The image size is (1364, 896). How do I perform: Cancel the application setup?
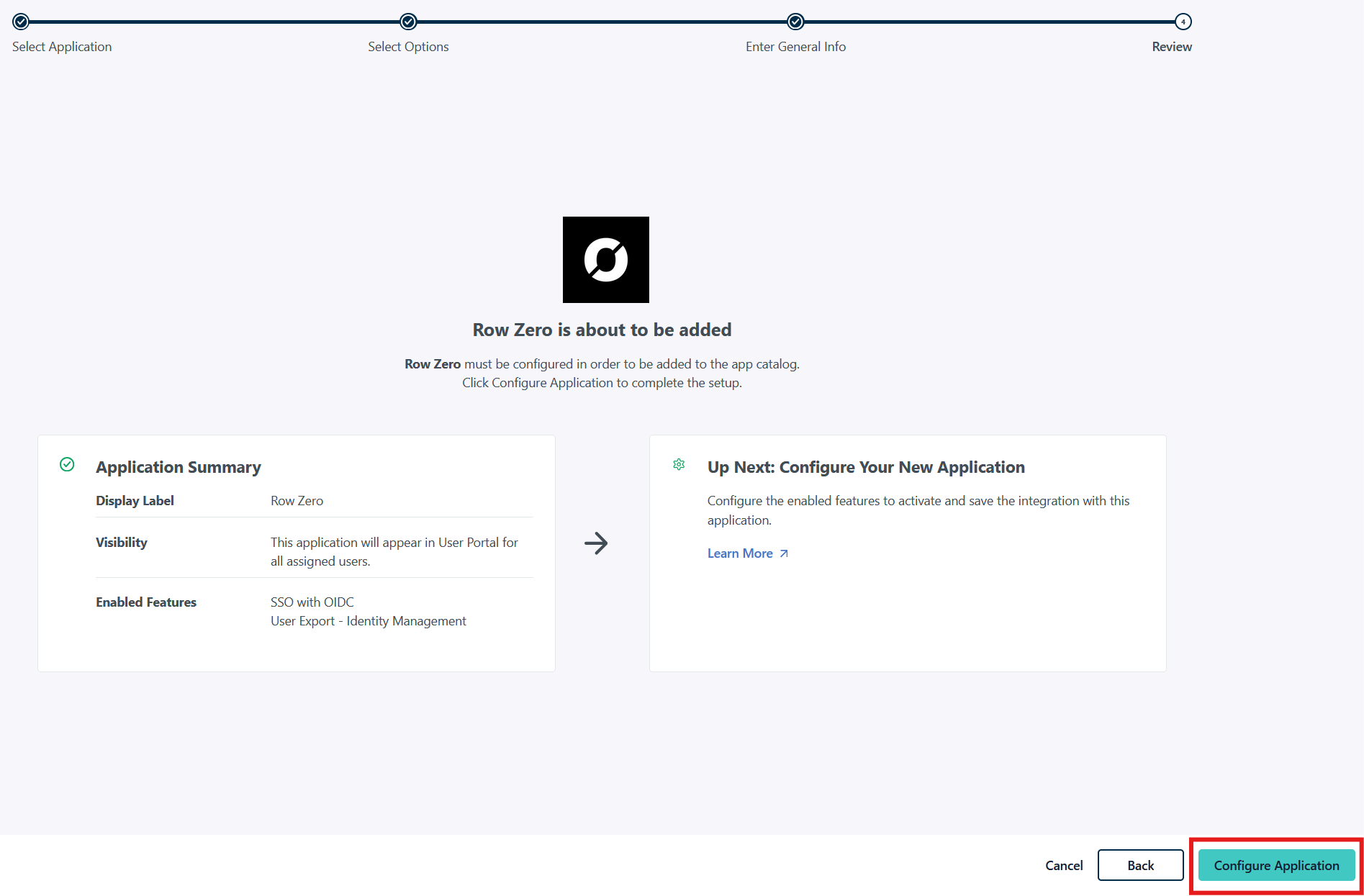(1063, 865)
